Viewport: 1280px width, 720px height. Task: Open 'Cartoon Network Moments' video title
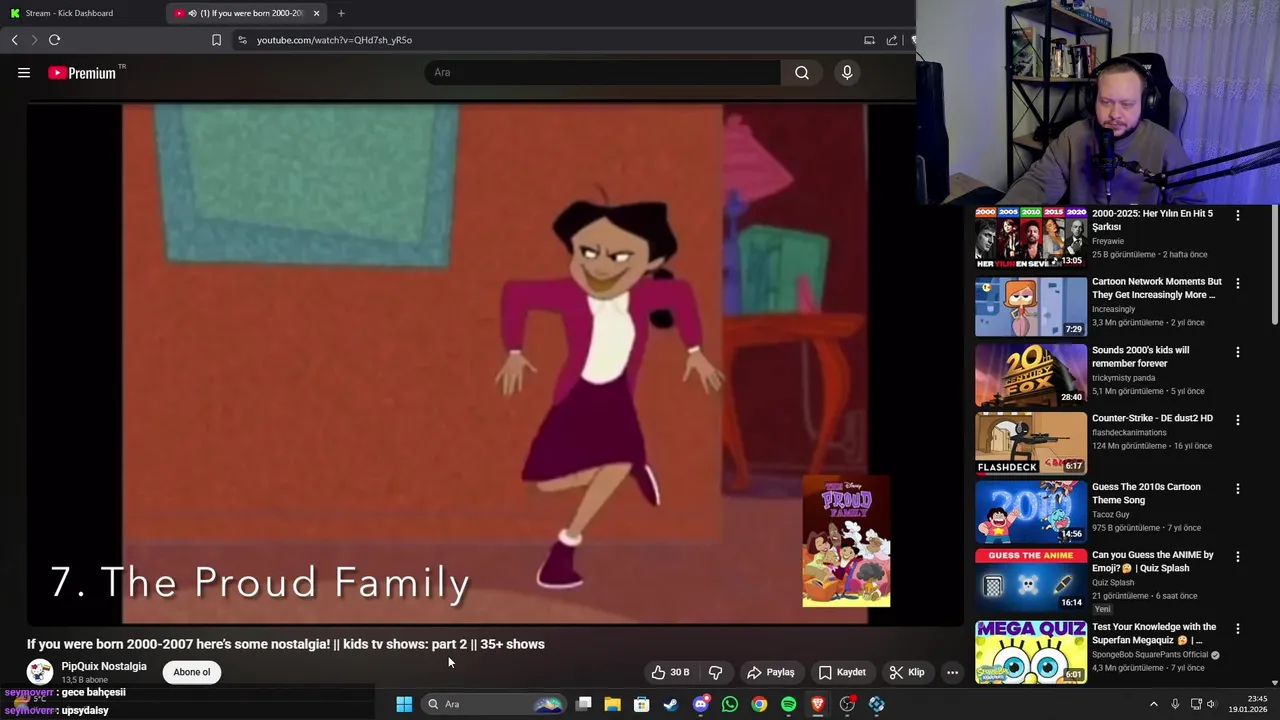[x=1157, y=288]
